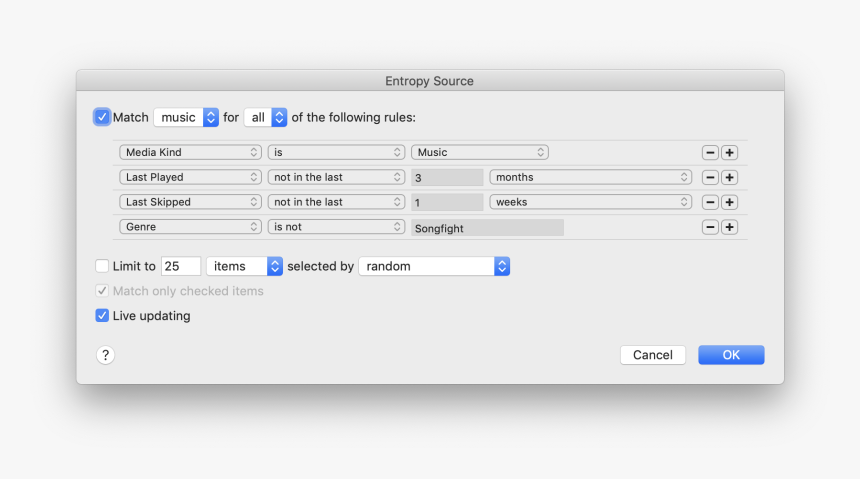Click the Songfight genre text field
The height and width of the screenshot is (479, 860).
click(488, 228)
